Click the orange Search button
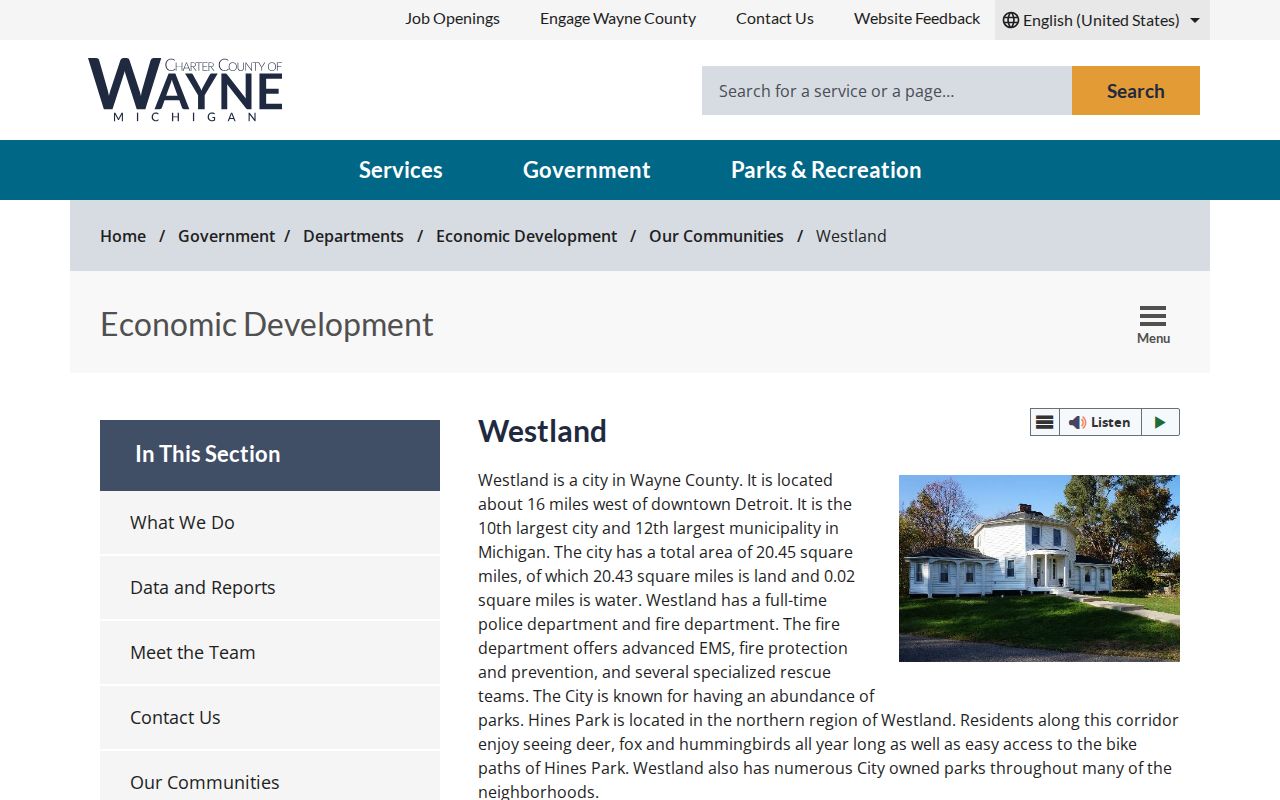This screenshot has height=800, width=1280. pos(1136,91)
